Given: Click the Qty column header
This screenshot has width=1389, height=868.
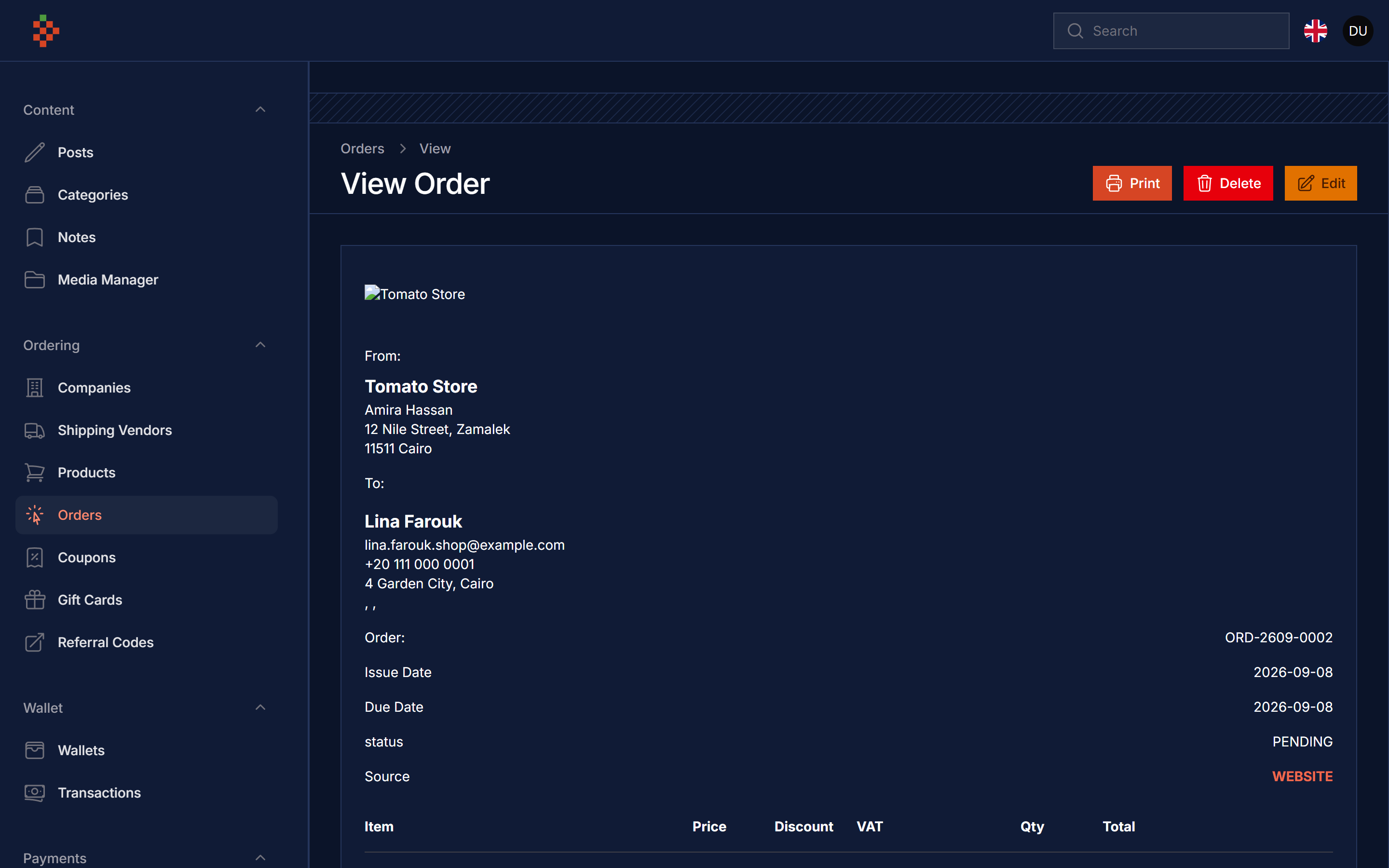Looking at the screenshot, I should click(1032, 827).
